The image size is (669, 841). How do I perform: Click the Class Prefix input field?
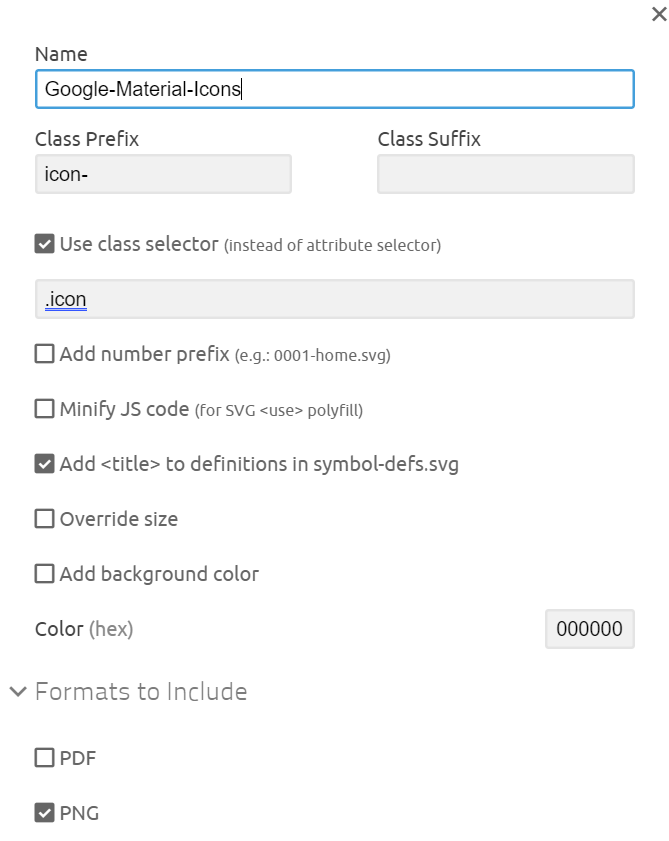163,174
